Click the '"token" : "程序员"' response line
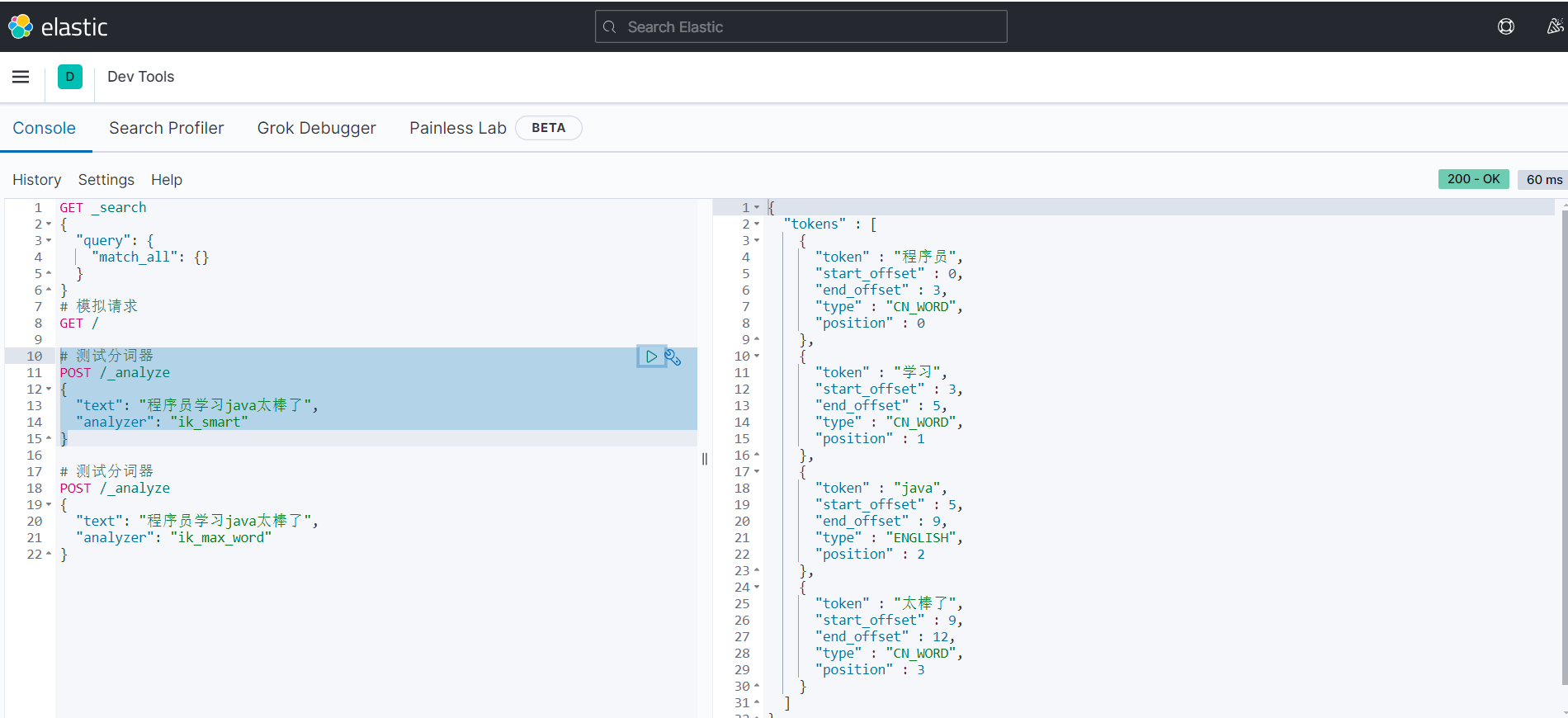 (x=890, y=257)
